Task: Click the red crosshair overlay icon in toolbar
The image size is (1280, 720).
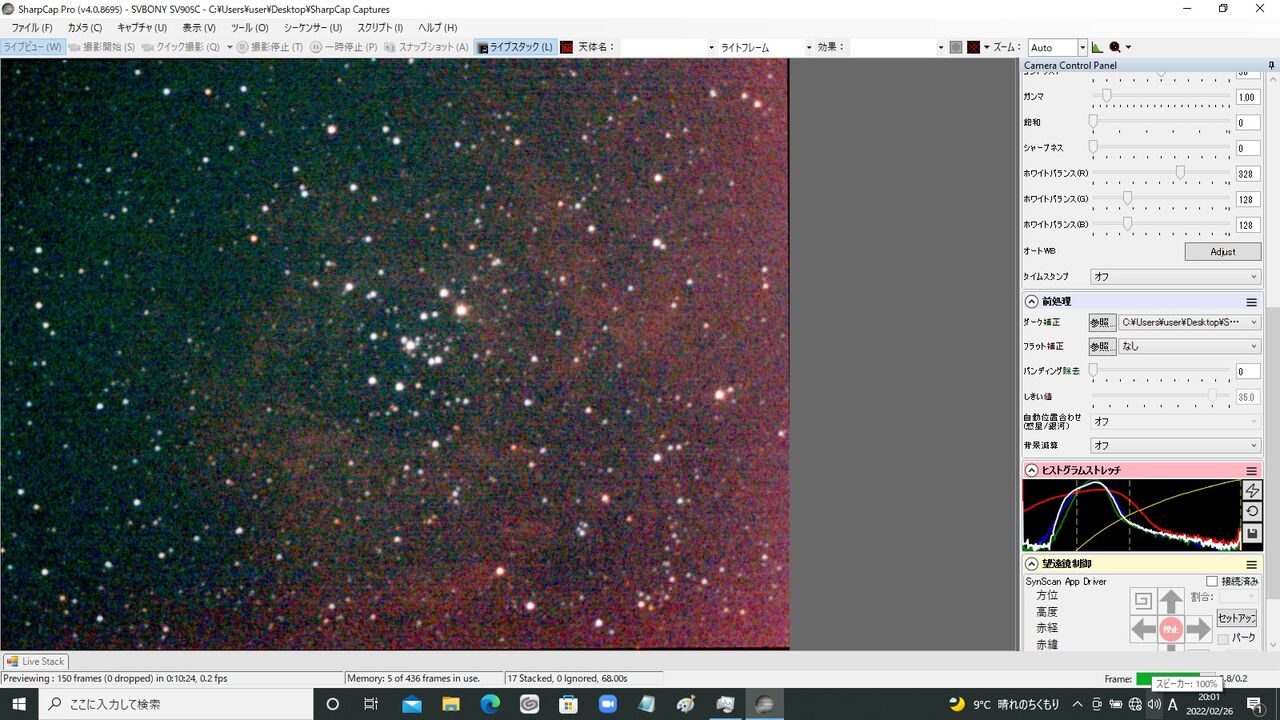Action: tap(973, 47)
